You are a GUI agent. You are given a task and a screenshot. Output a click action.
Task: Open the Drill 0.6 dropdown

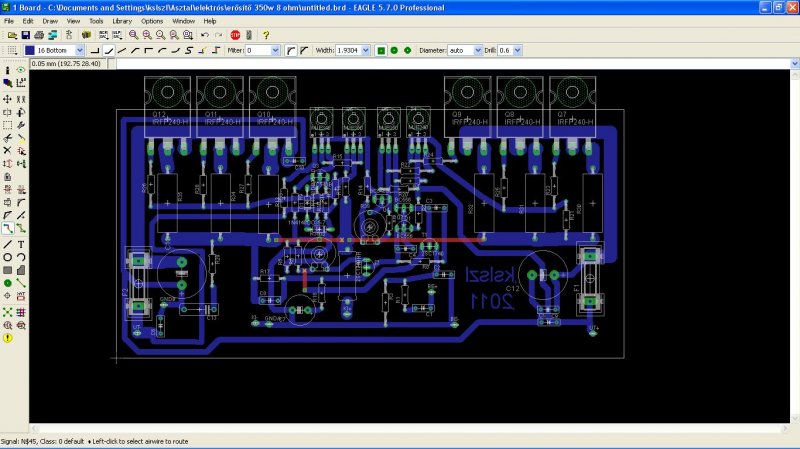517,50
